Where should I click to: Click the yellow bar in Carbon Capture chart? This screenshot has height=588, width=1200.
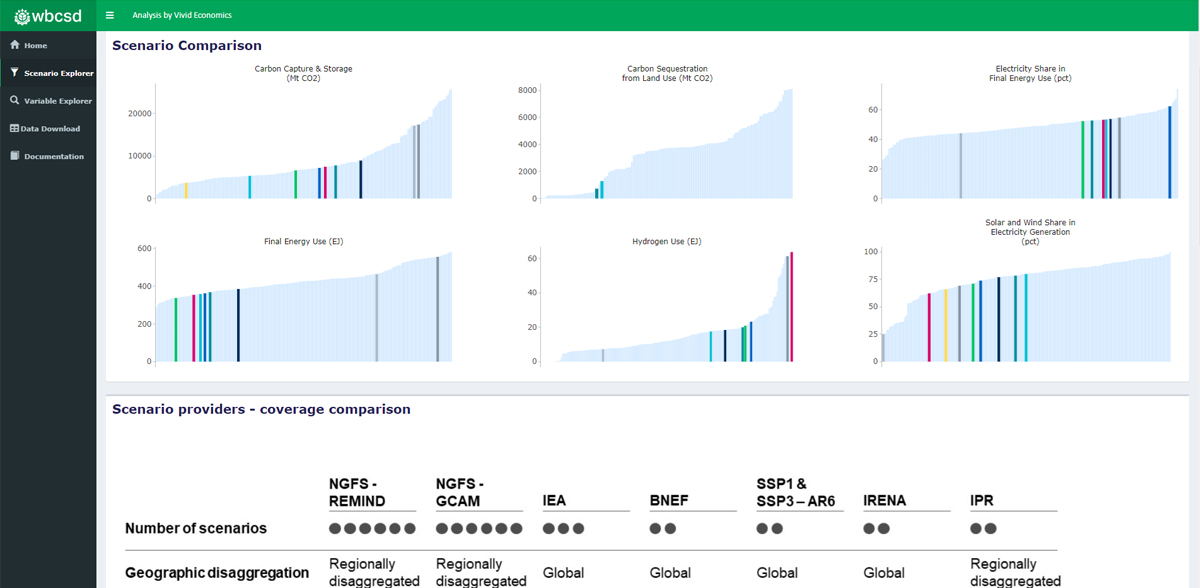coord(186,191)
